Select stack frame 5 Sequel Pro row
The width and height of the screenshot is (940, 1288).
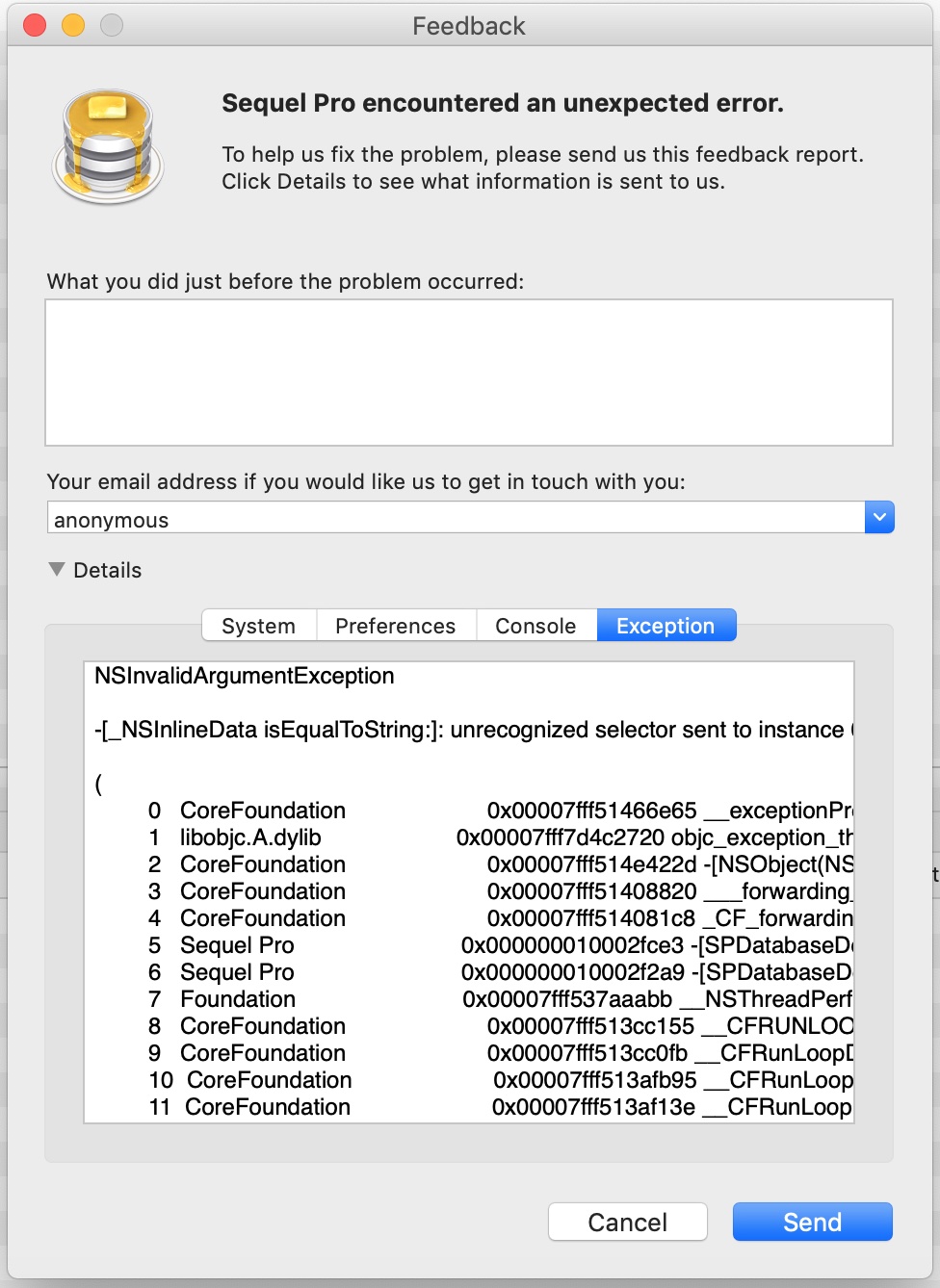tap(500, 945)
